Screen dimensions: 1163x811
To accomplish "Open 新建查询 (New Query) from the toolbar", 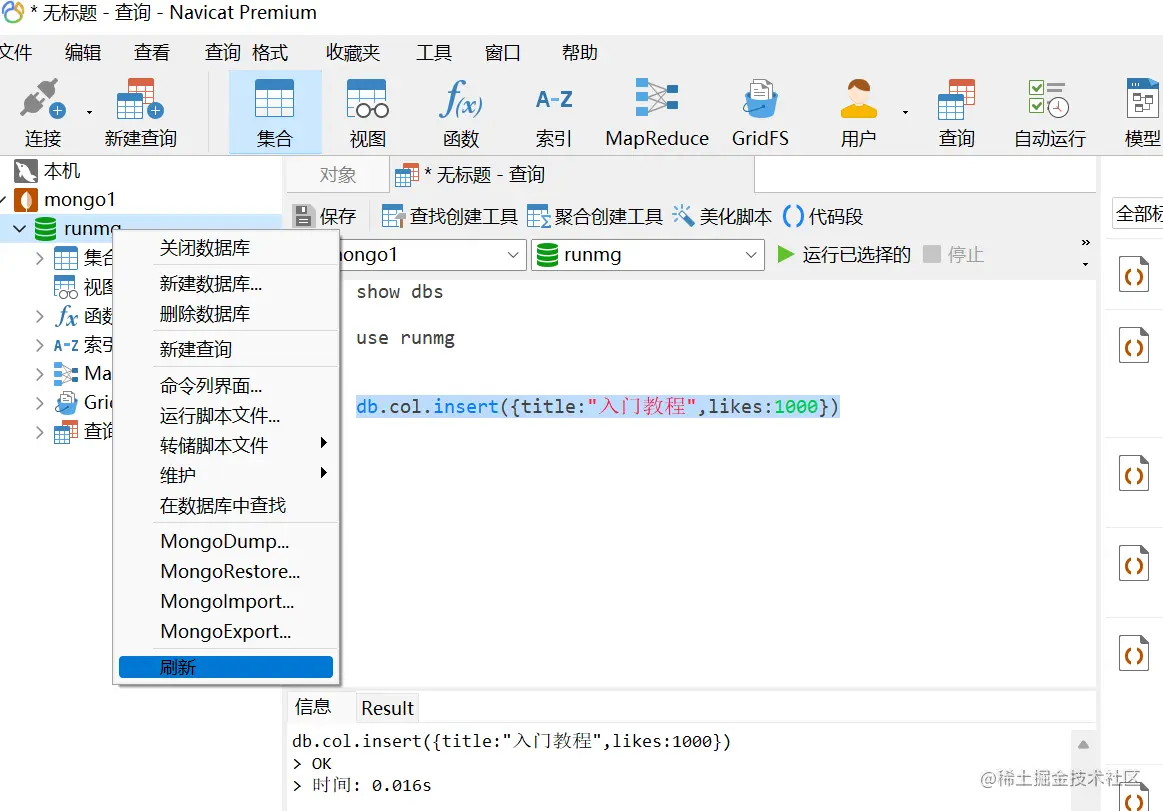I will click(x=140, y=112).
